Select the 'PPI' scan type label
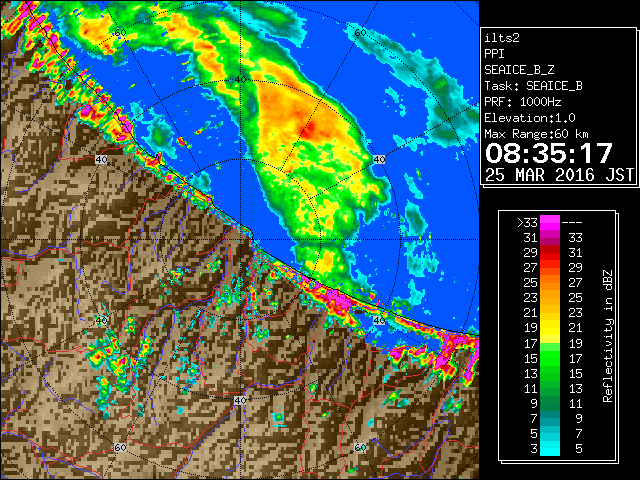Screen dimensions: 640x480 tap(494, 54)
